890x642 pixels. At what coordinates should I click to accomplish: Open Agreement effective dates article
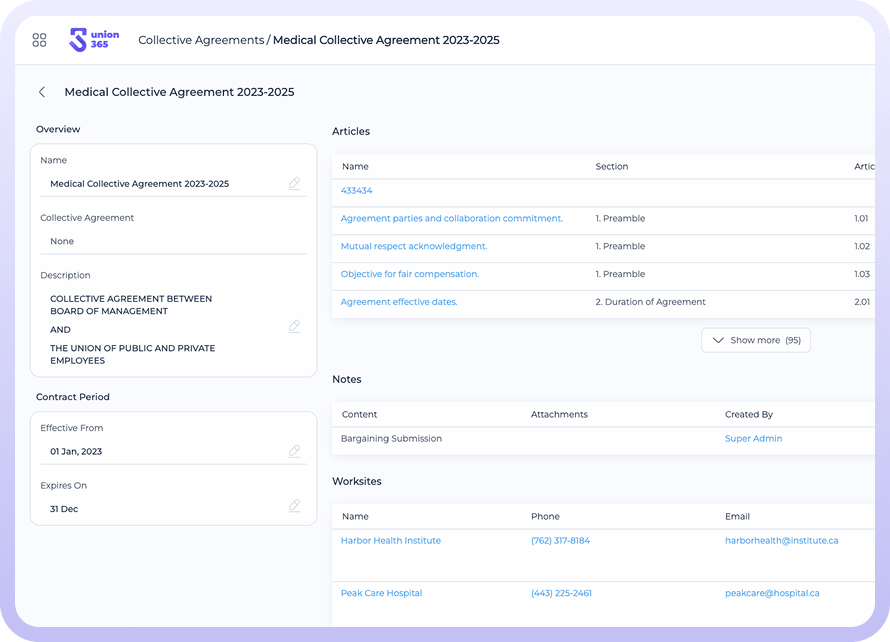point(399,302)
